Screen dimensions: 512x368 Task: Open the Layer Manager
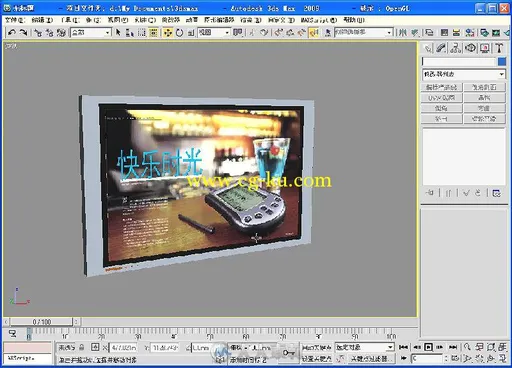coord(429,32)
